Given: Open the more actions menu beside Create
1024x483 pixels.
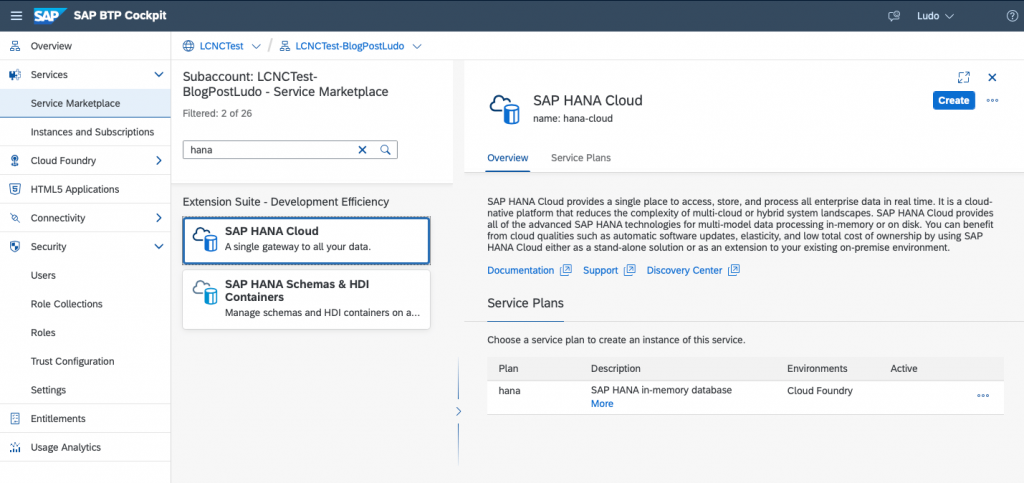Looking at the screenshot, I should [993, 101].
